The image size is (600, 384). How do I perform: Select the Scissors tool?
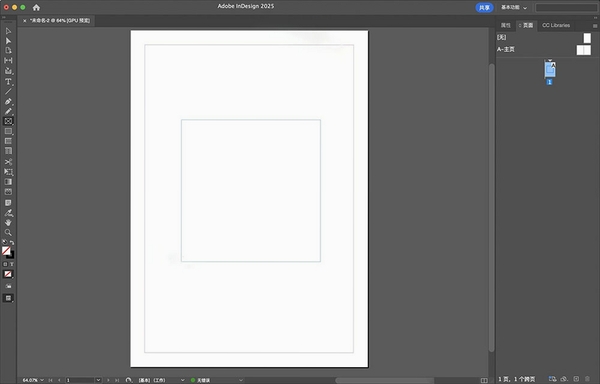8,162
